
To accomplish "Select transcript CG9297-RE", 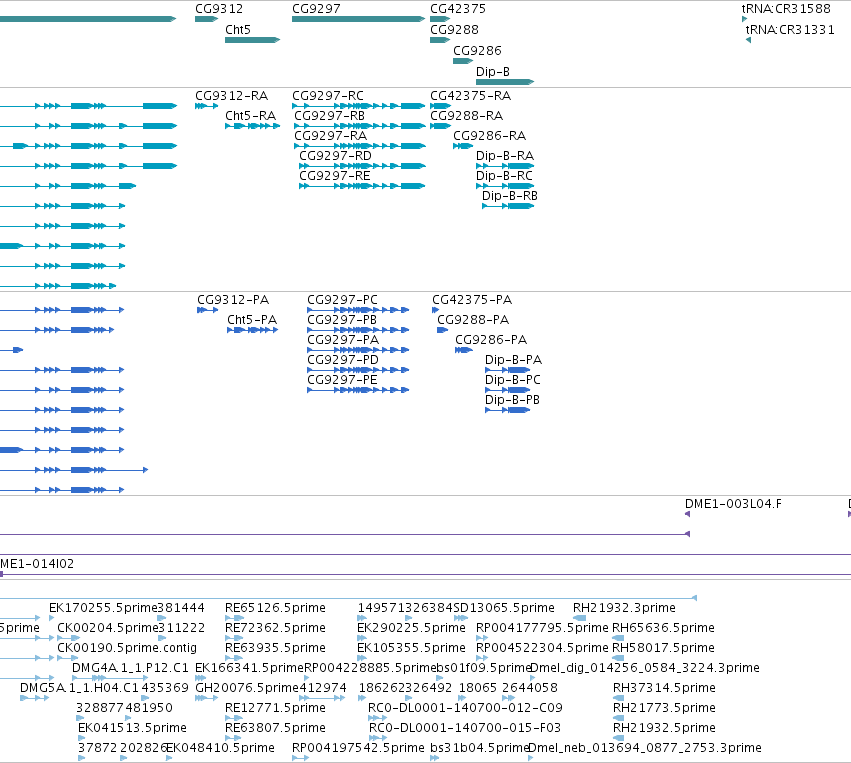I will coord(334,176).
